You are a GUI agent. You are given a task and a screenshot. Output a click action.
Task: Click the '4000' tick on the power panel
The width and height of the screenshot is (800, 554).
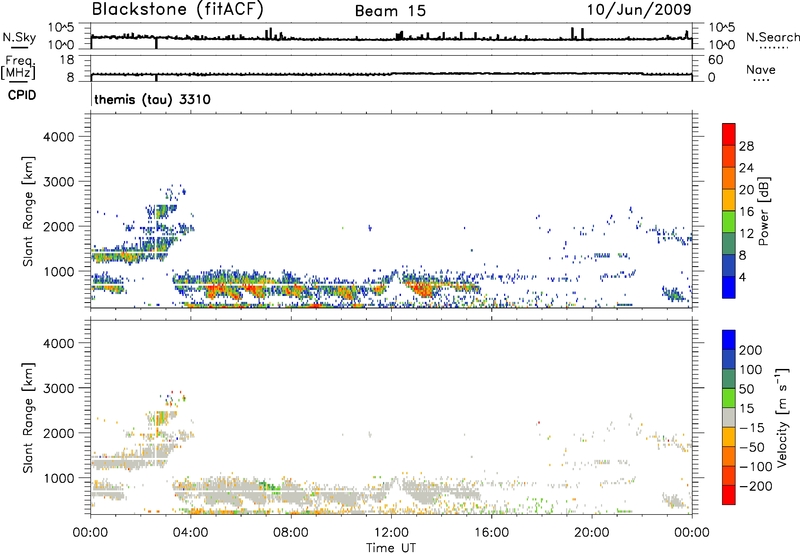pyautogui.click(x=58, y=137)
